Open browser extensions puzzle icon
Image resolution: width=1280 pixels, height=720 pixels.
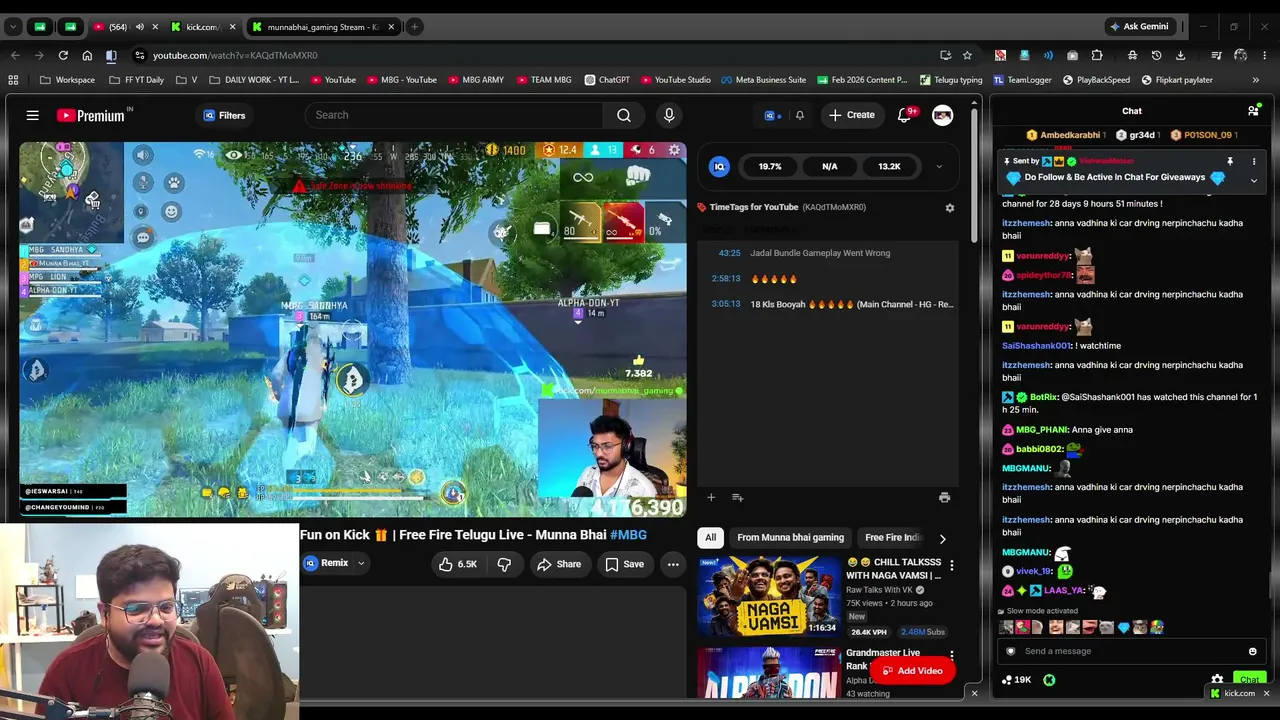[1097, 55]
